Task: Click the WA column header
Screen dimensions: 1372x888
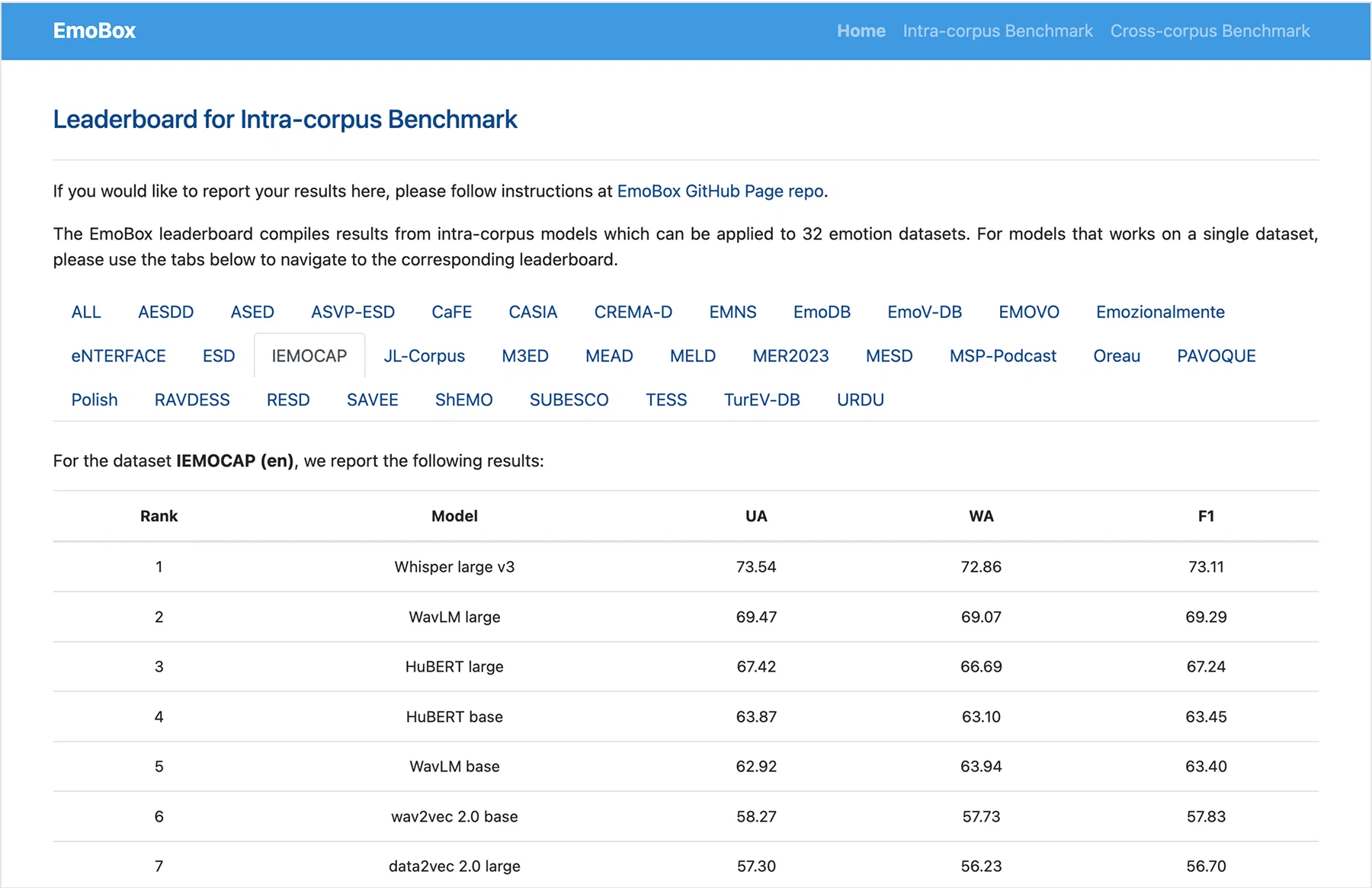Action: point(981,516)
